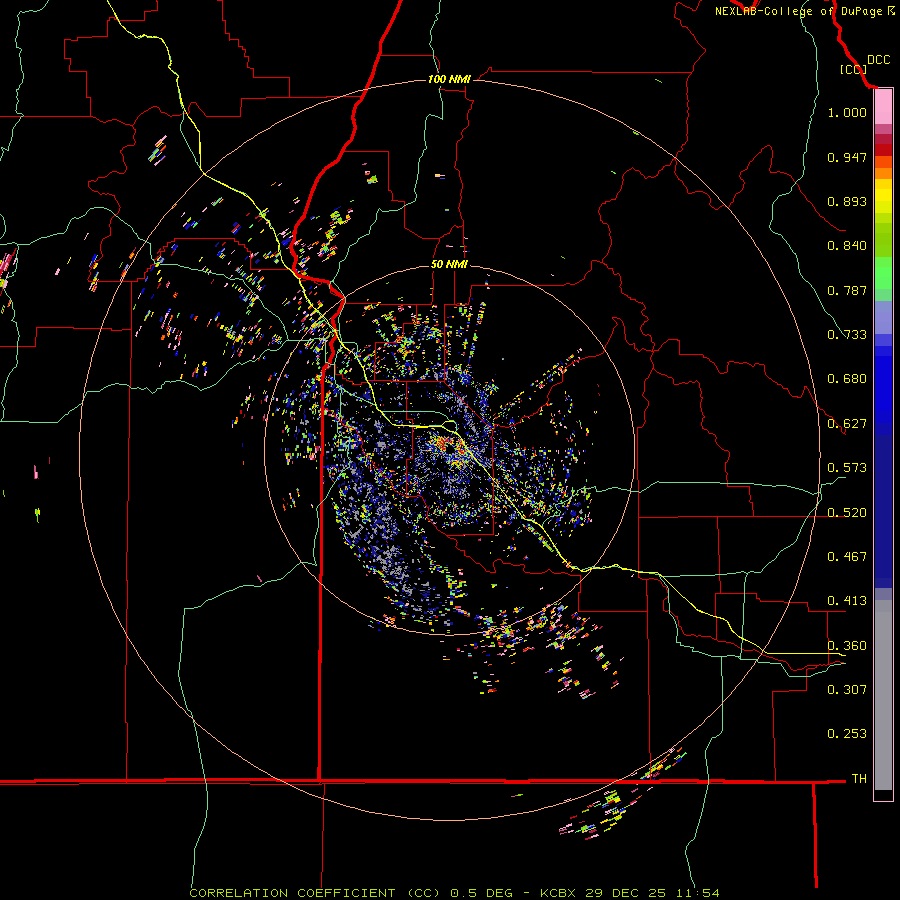Screen dimensions: 900x900
Task: Pick the bright green color scale segment
Action: tap(883, 273)
